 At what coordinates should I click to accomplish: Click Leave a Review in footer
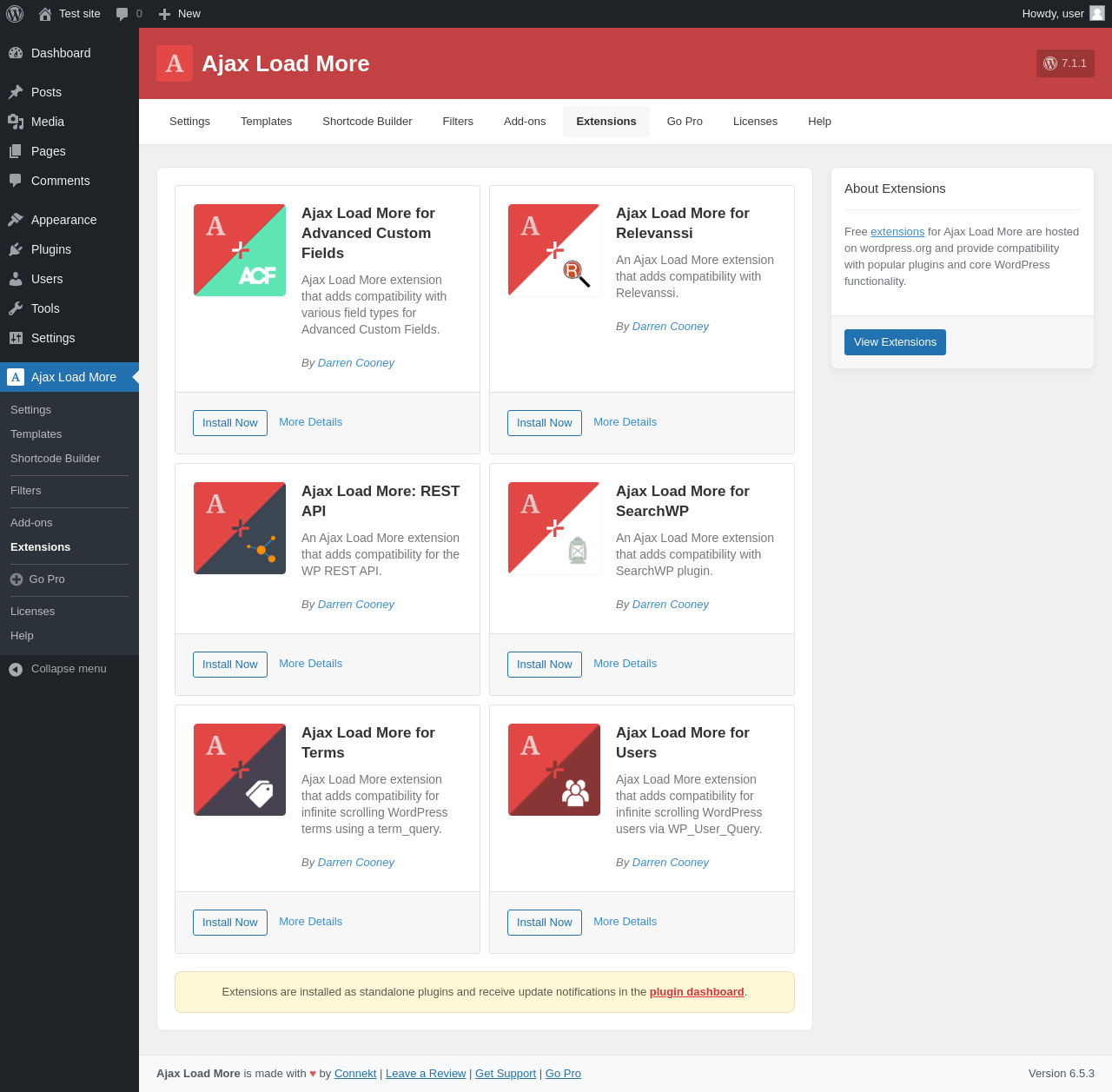(x=426, y=1074)
